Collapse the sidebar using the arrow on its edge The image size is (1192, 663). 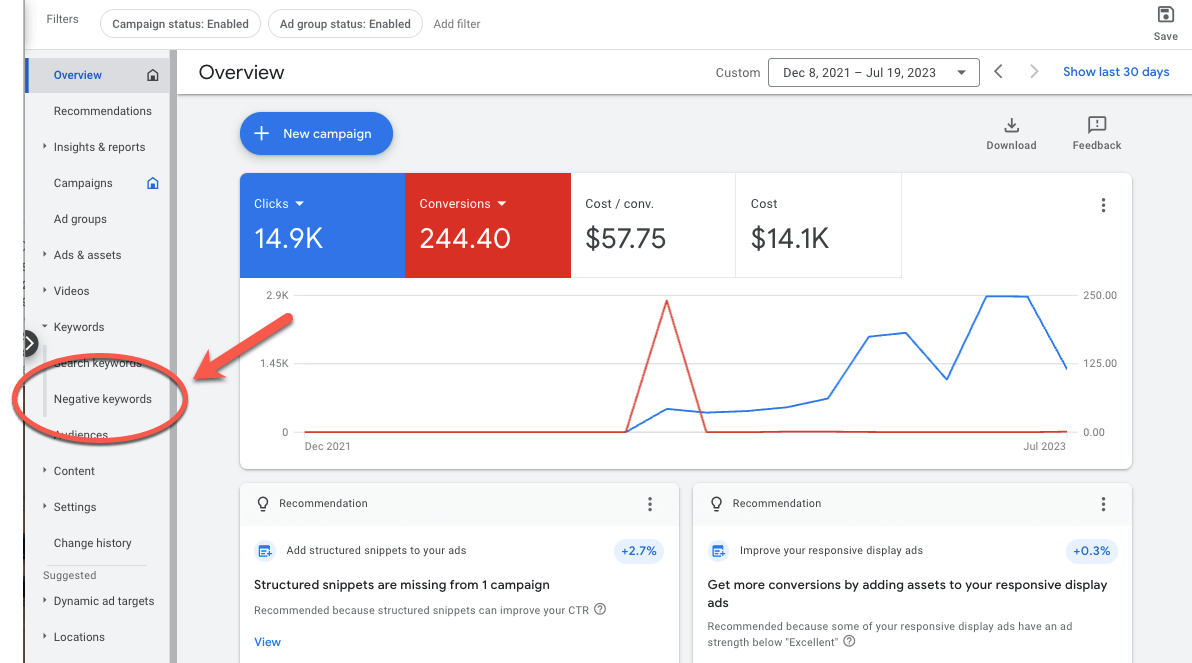click(x=29, y=343)
